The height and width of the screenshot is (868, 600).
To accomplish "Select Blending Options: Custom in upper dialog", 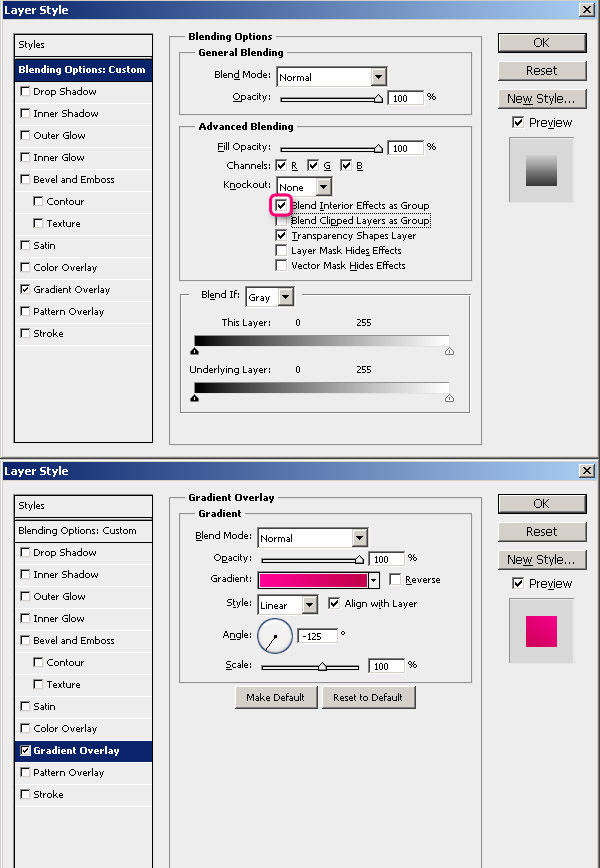I will [84, 70].
